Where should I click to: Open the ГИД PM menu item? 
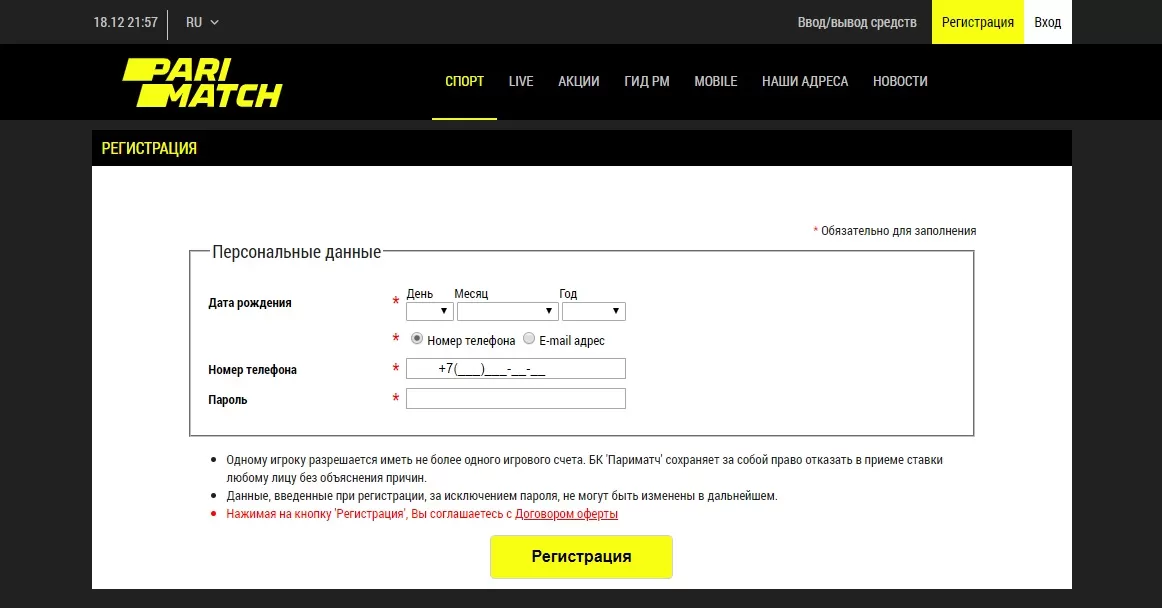pyautogui.click(x=647, y=82)
